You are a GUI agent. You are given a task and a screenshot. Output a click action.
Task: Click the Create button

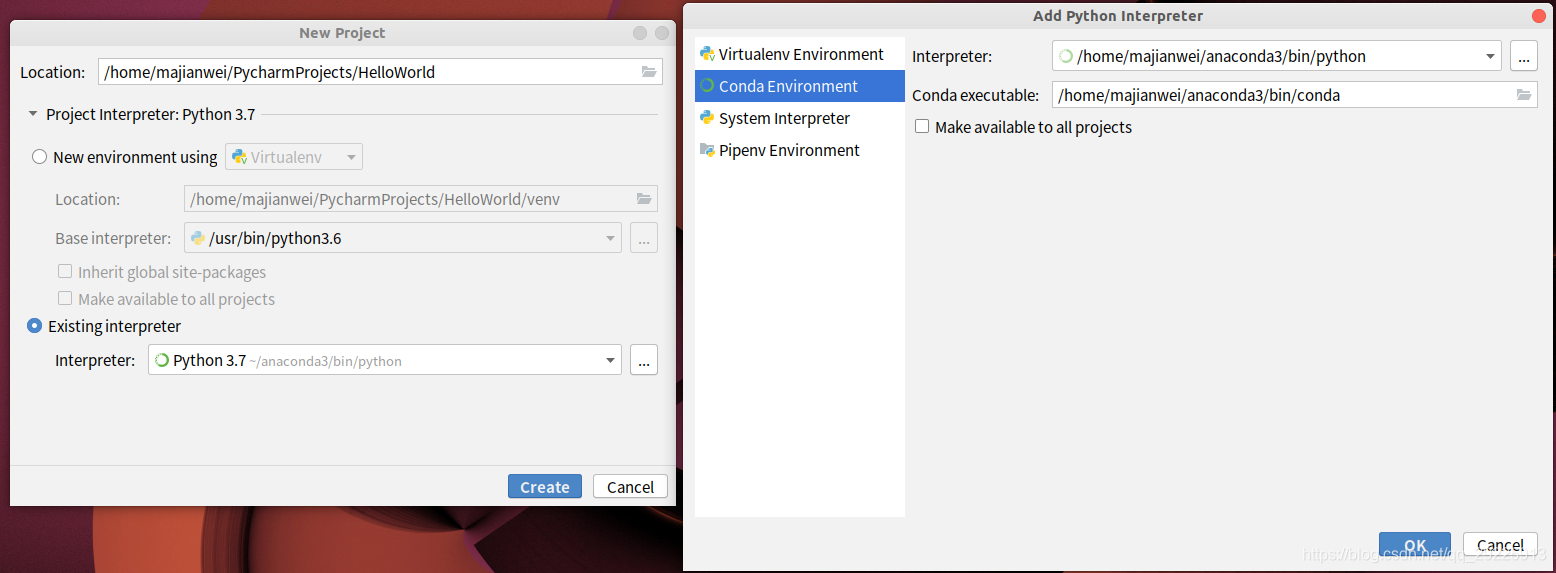(x=545, y=487)
